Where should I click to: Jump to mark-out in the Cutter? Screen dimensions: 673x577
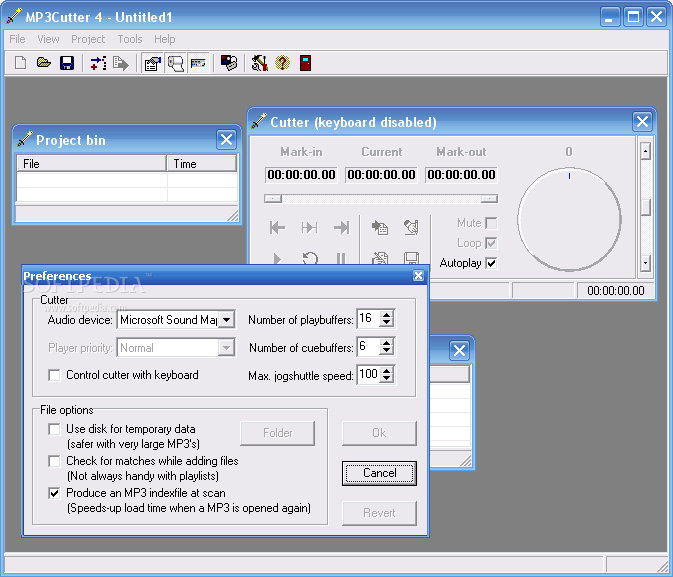click(x=342, y=227)
